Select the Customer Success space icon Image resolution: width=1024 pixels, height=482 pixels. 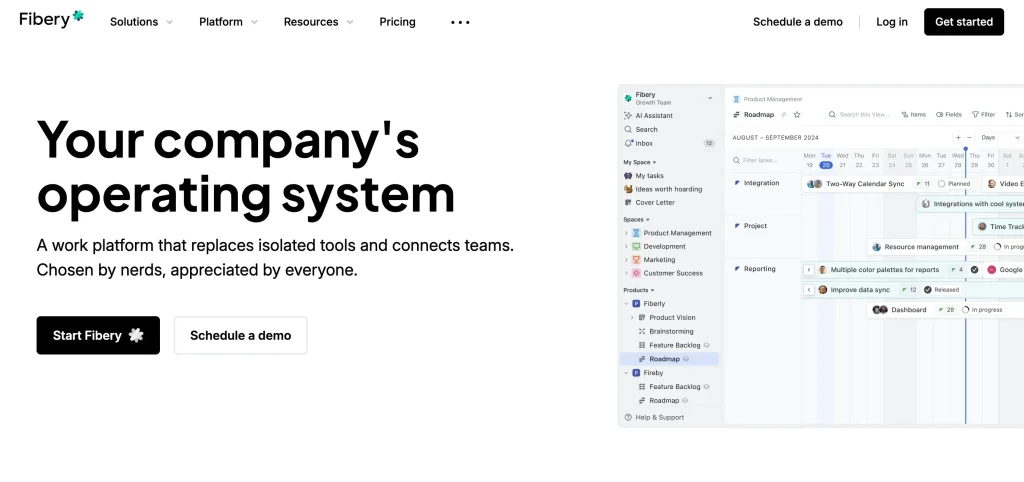click(636, 273)
